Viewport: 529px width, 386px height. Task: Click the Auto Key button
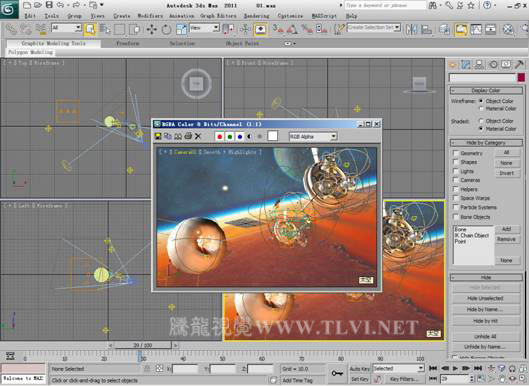click(x=360, y=368)
